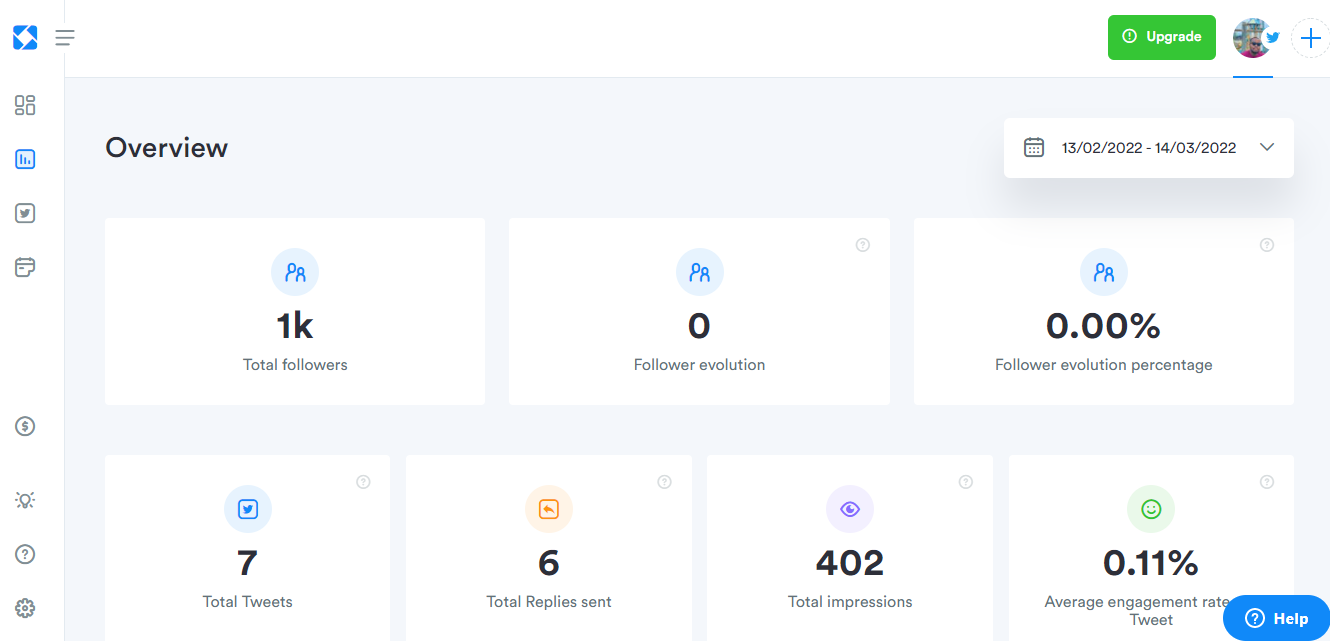Screen dimensions: 1330x641
Task: Toggle the hamburger sidebar menu
Action: (65, 38)
